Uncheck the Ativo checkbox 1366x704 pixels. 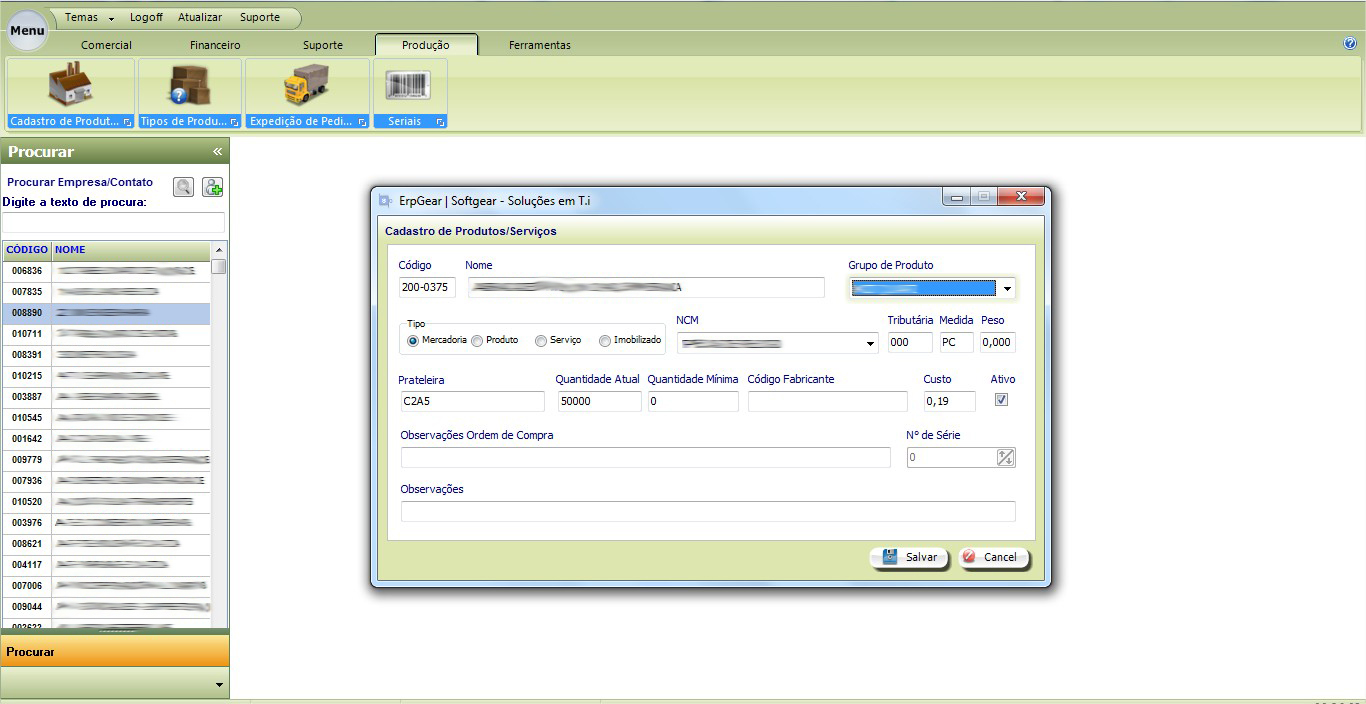coord(1001,400)
